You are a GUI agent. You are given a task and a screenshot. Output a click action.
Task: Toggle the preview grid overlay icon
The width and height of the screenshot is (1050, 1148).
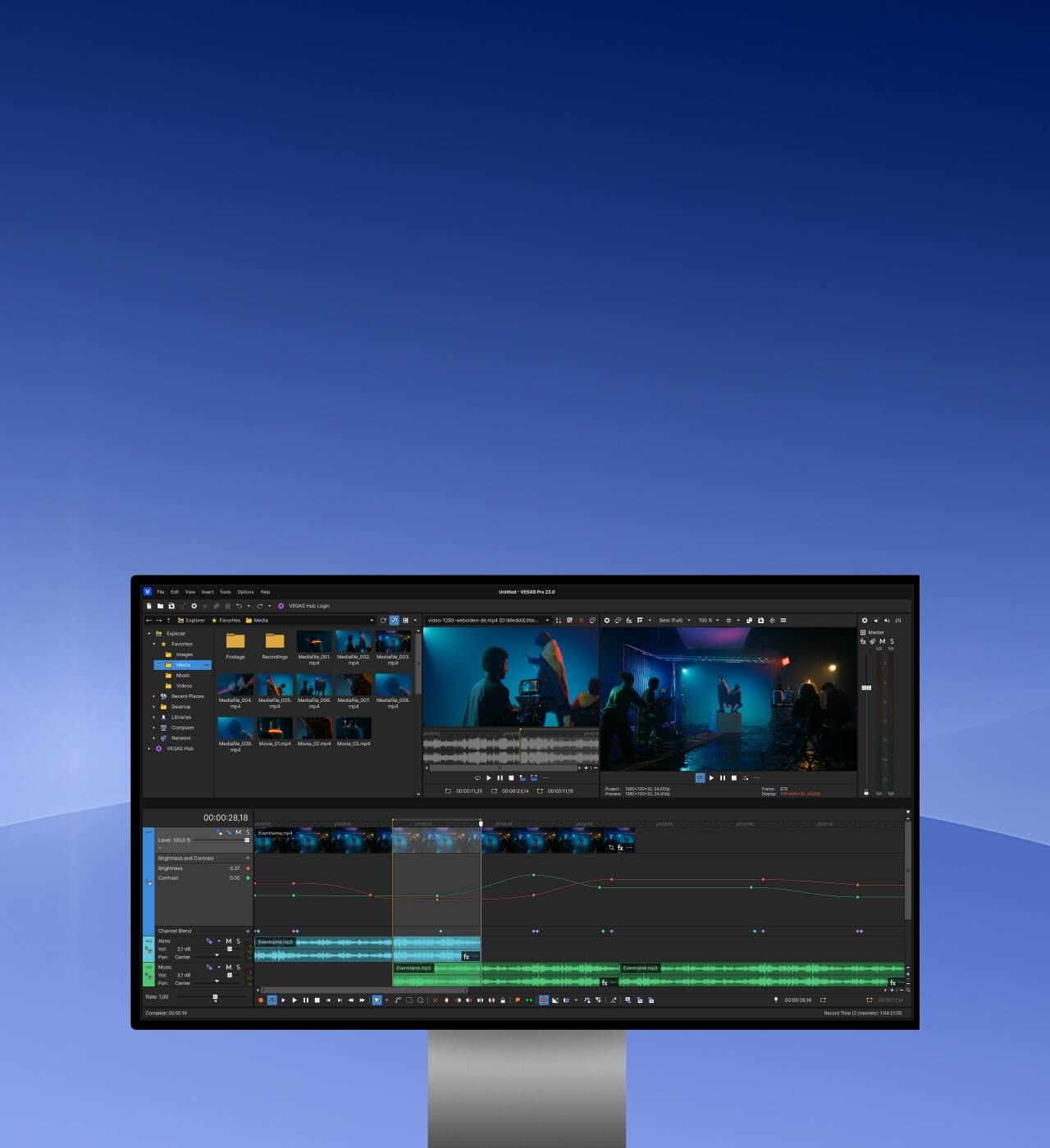(x=728, y=621)
